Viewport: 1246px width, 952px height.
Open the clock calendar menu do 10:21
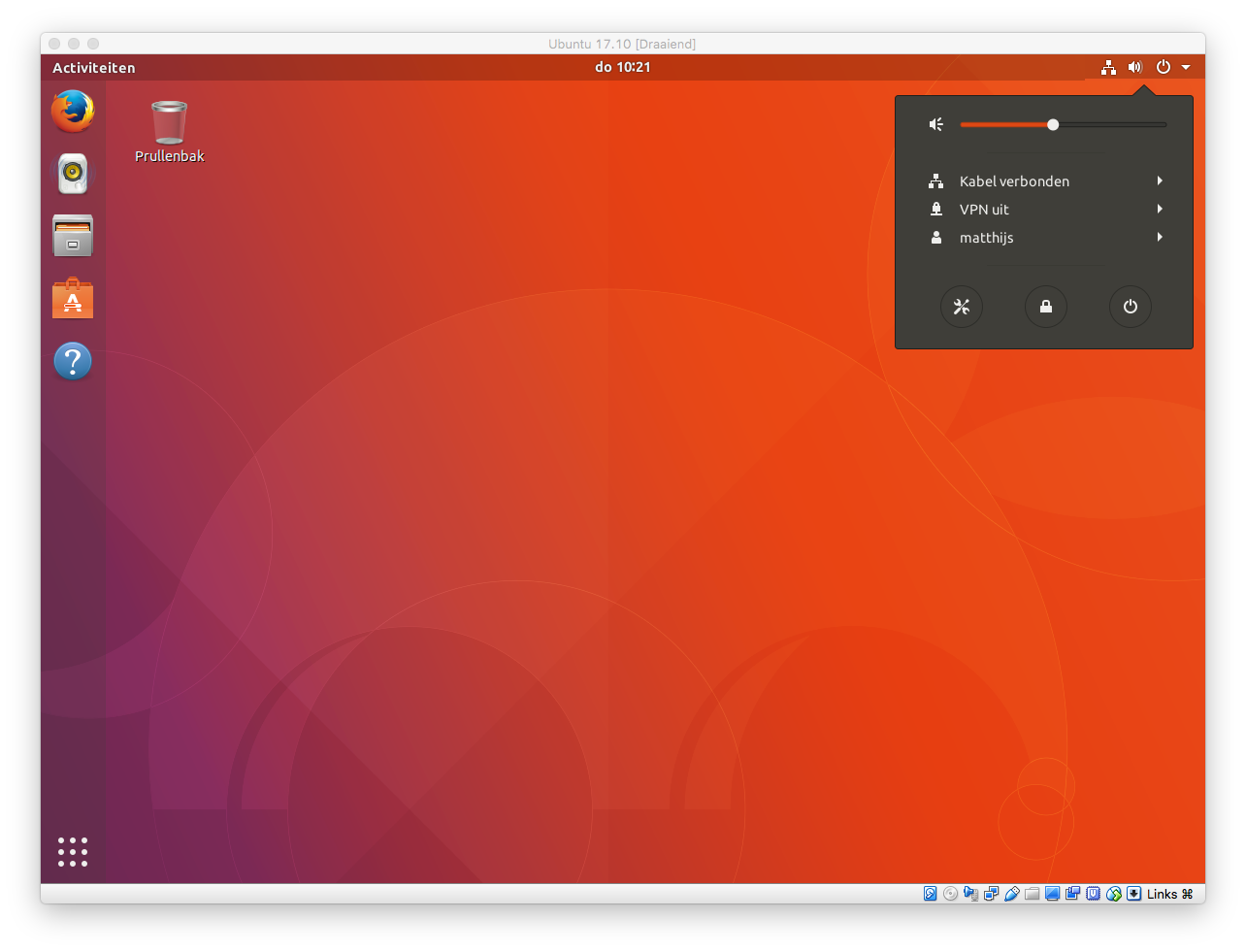click(623, 67)
